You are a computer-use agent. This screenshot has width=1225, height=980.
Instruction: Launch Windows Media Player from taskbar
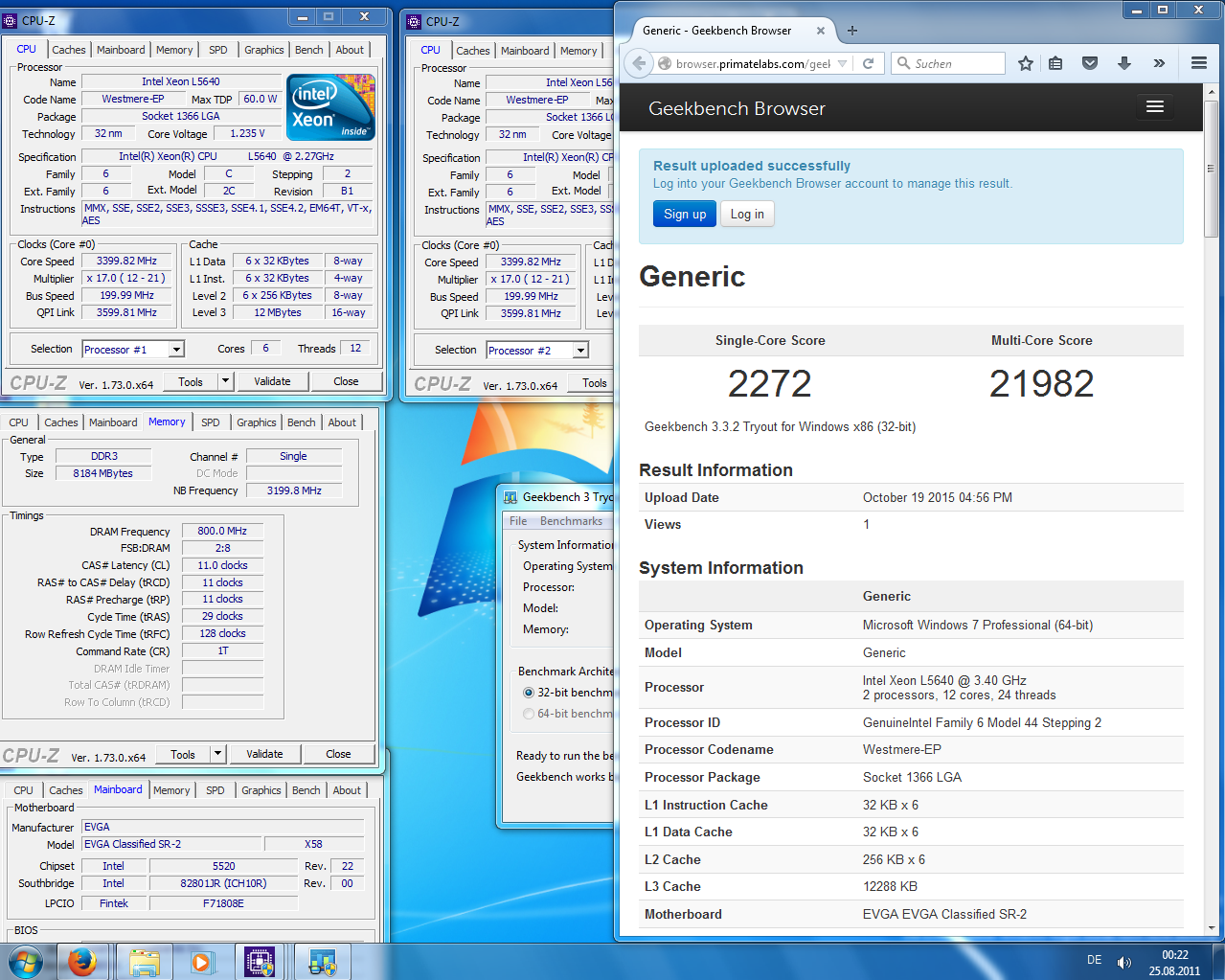pos(201,961)
